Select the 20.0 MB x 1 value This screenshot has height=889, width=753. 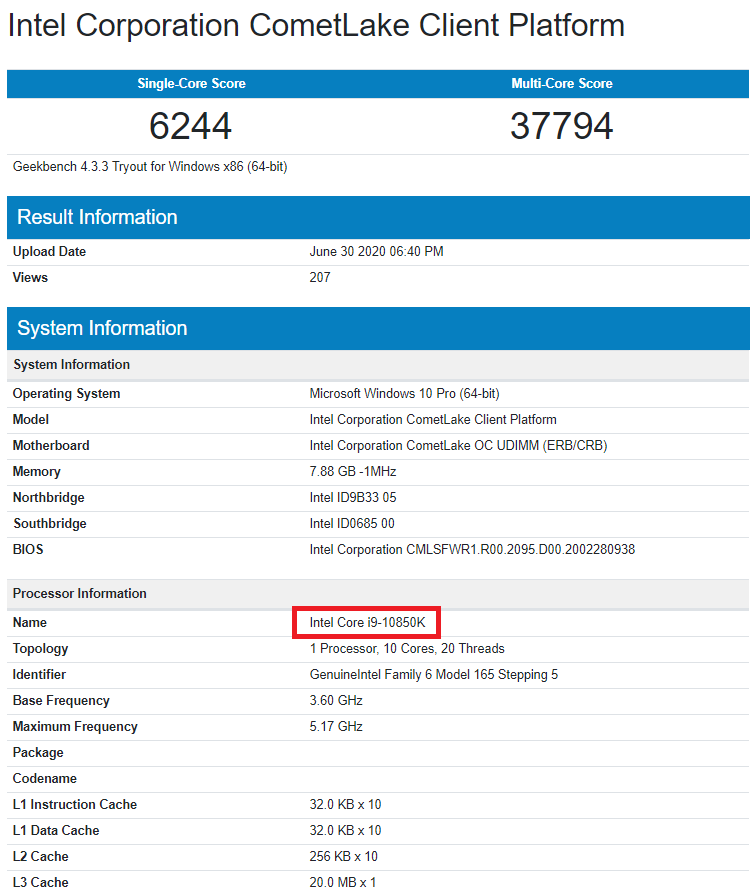click(342, 882)
